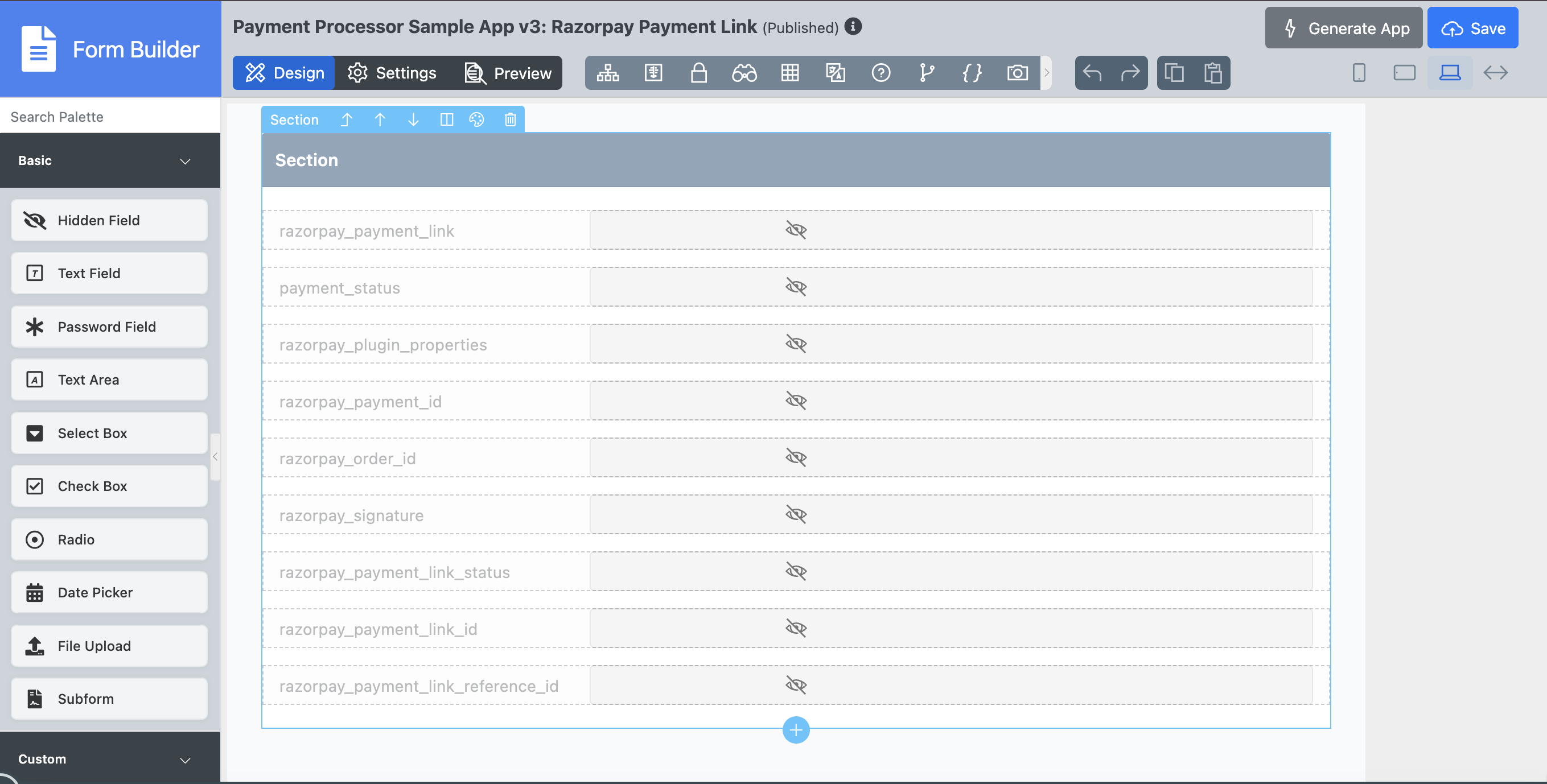
Task: Click the screenshot camera toolbar icon
Action: pyautogui.click(x=1017, y=73)
